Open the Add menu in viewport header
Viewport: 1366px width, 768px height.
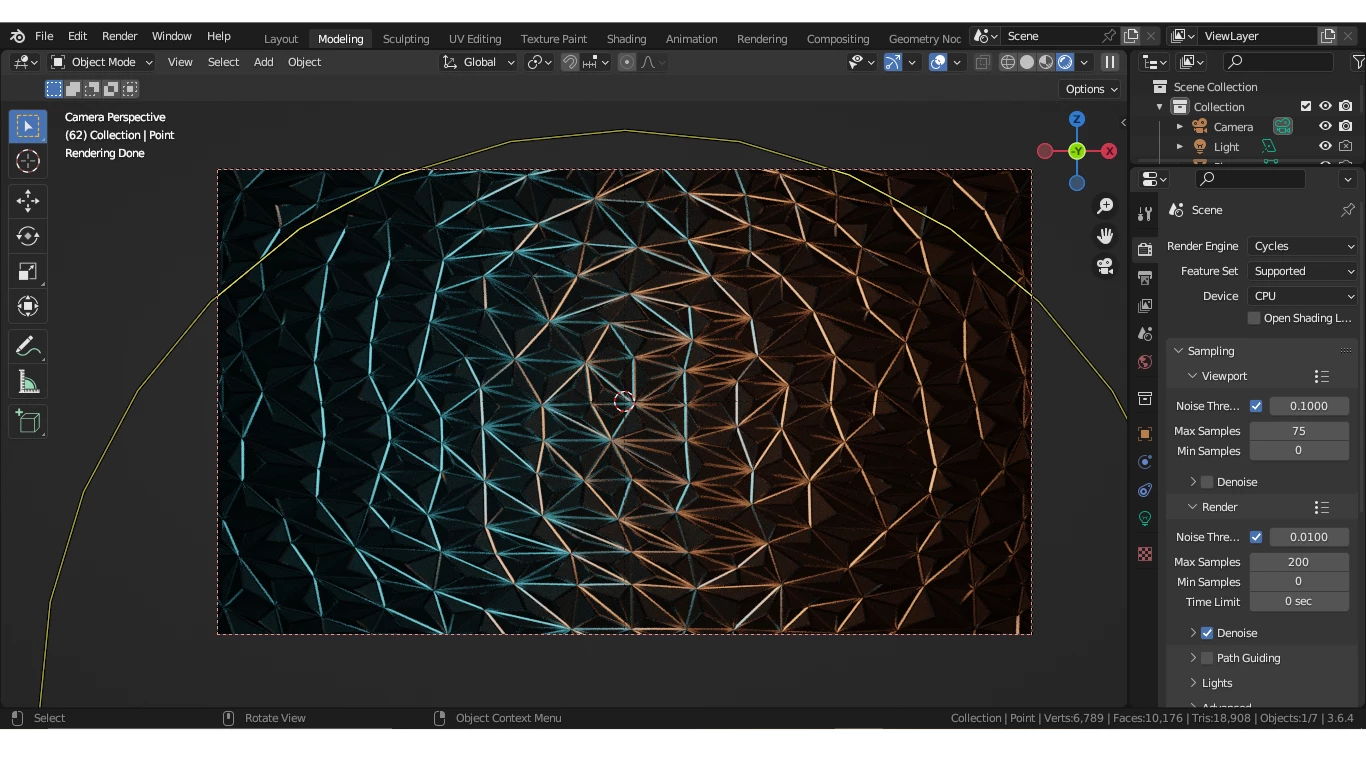pos(263,62)
